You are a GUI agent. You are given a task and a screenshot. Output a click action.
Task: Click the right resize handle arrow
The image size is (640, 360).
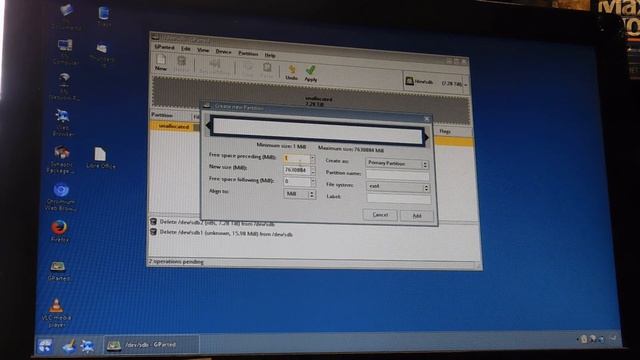[427, 138]
